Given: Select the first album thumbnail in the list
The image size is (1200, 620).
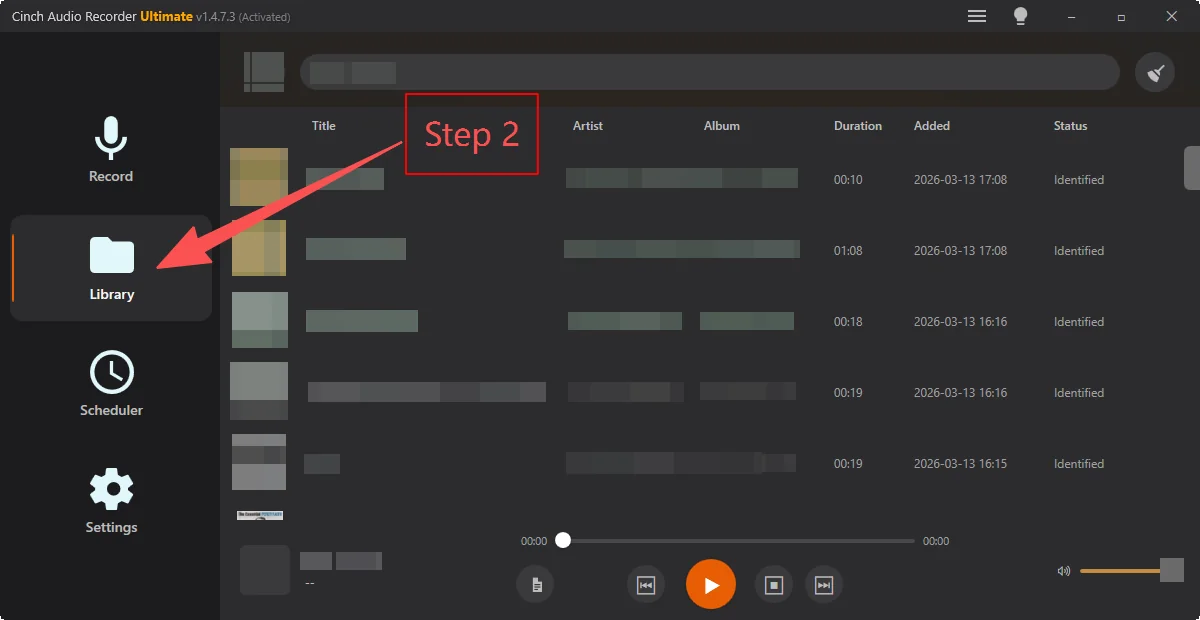Looking at the screenshot, I should click(258, 178).
